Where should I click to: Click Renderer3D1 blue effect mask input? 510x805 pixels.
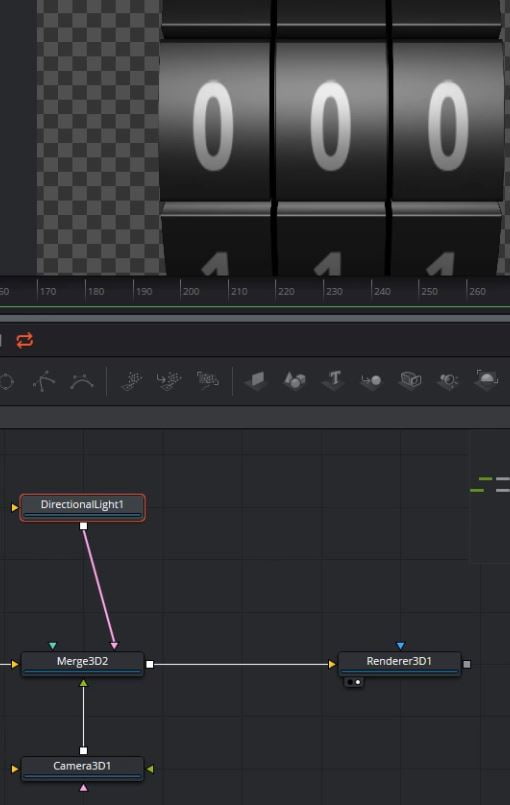pos(400,645)
